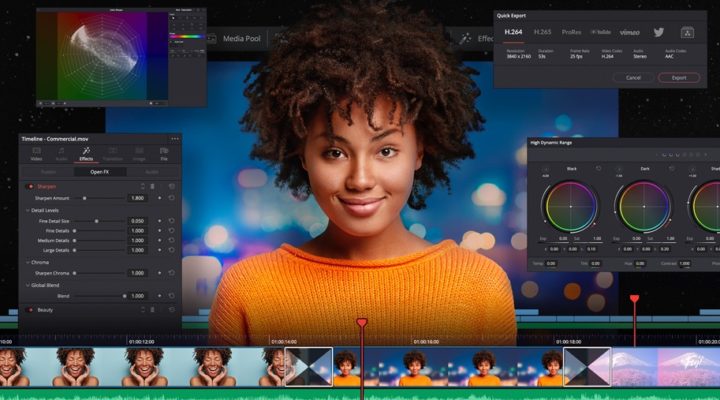Collapse the Global Blend section
The height and width of the screenshot is (400, 720).
(x=28, y=285)
